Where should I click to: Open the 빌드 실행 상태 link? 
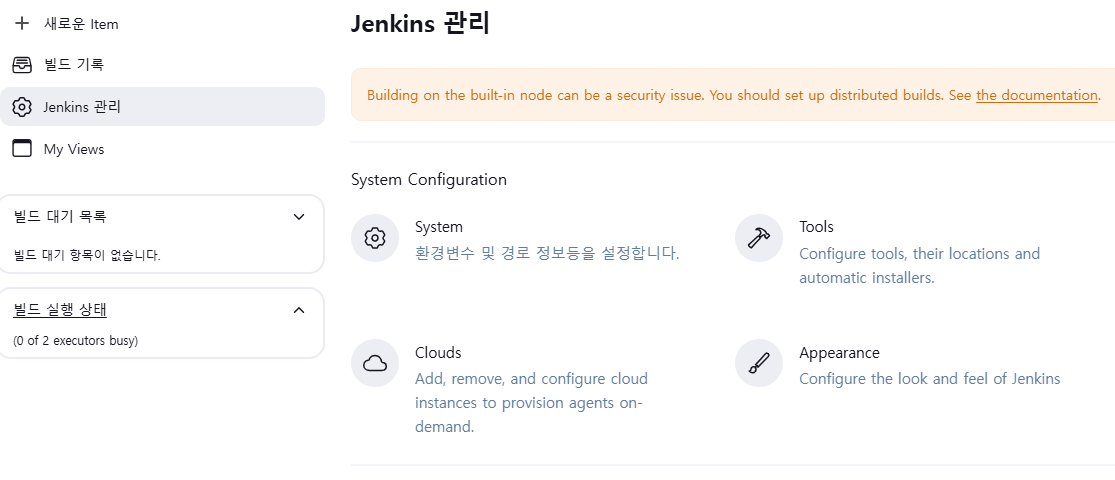click(60, 309)
